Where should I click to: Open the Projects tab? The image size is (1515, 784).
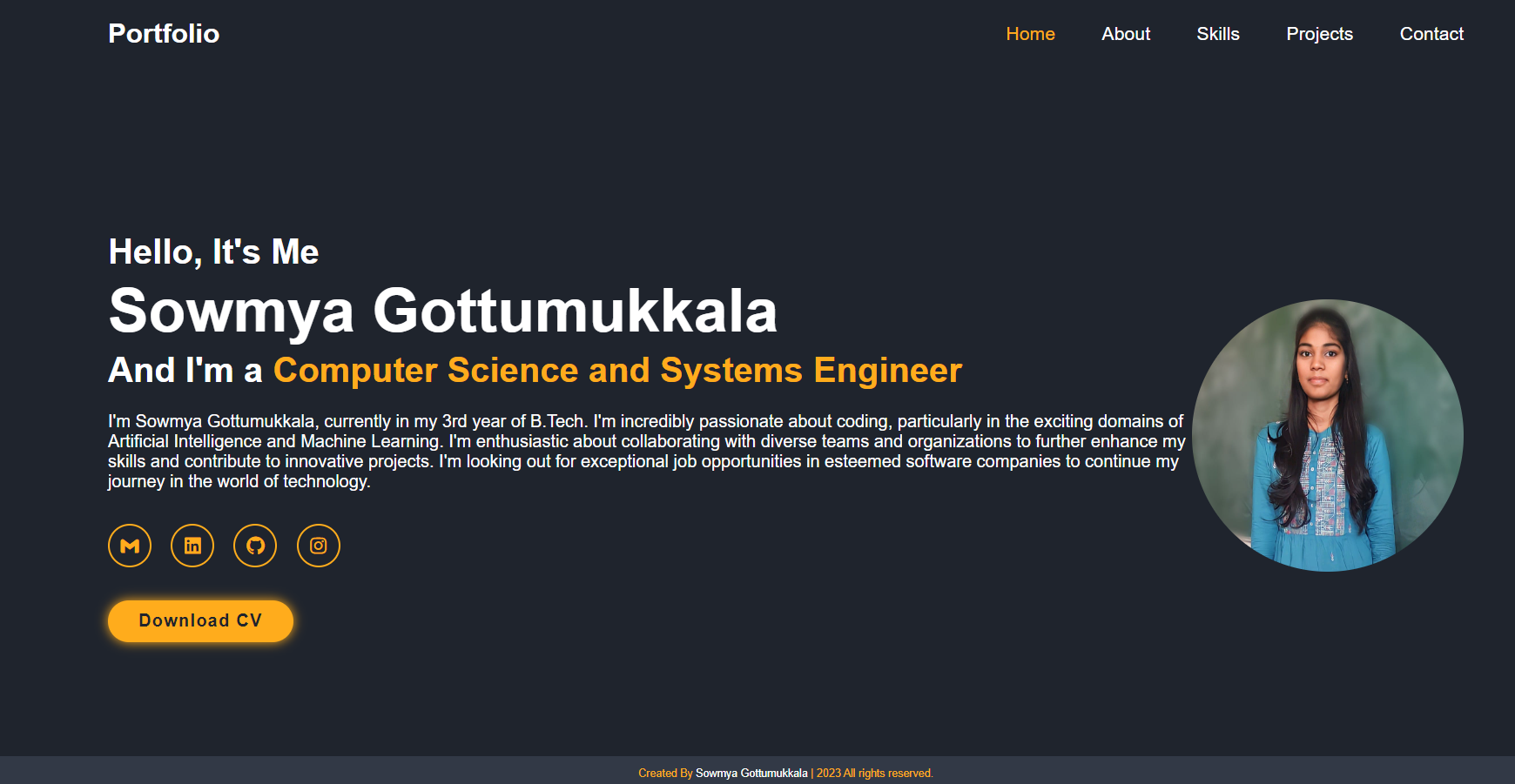coord(1319,34)
